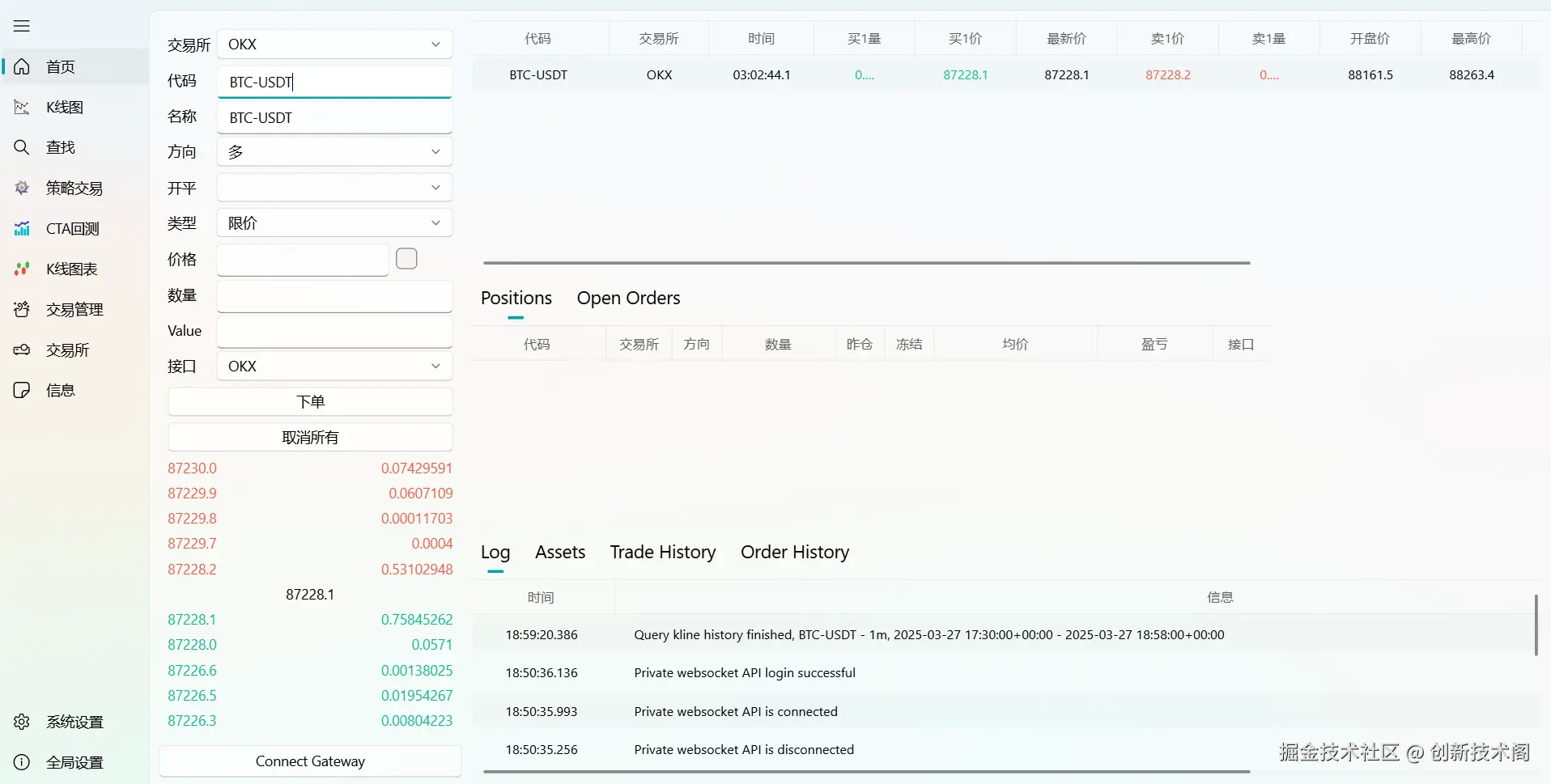Click the 88263.4 high price cell

(1472, 75)
